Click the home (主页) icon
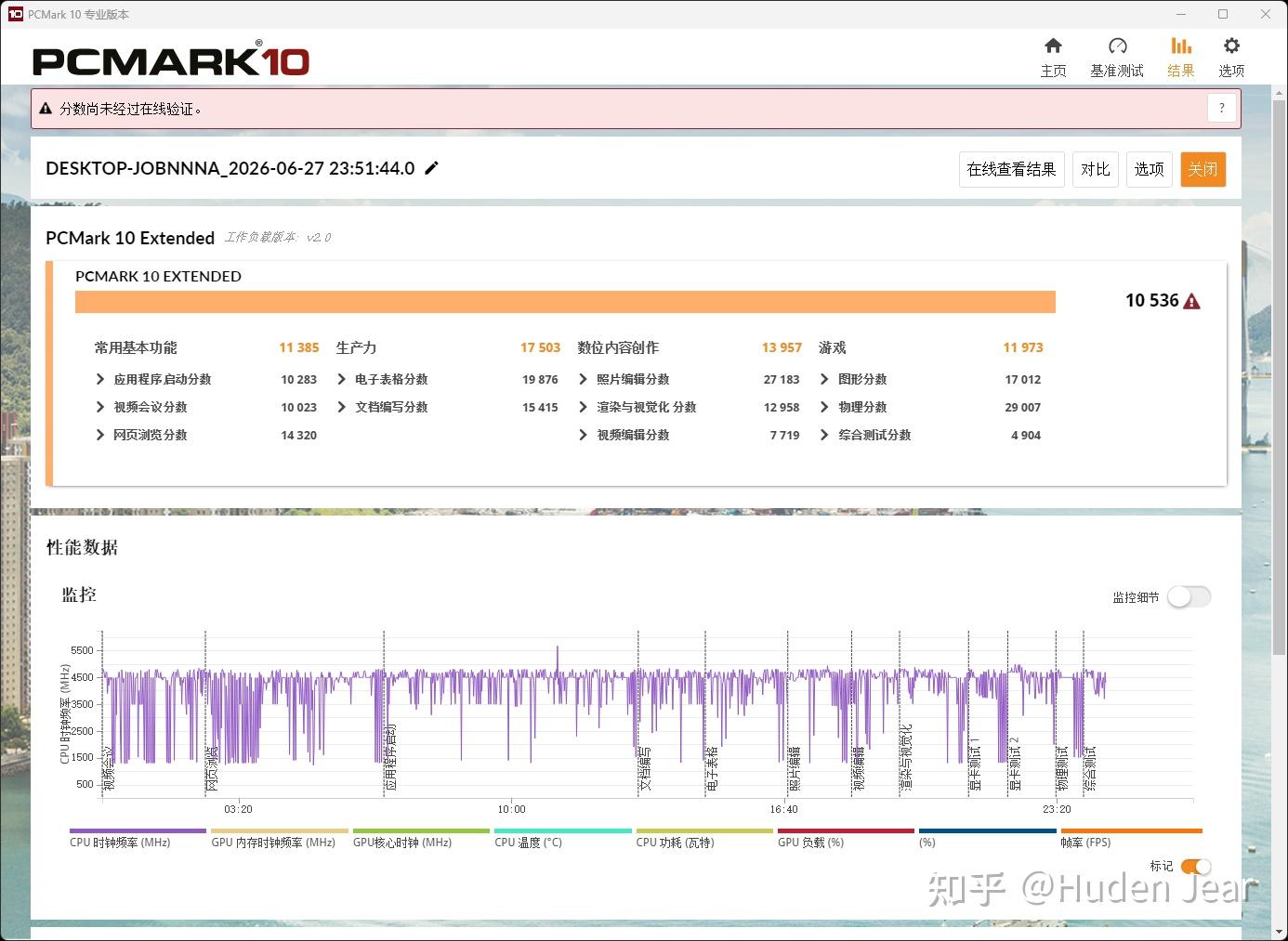The width and height of the screenshot is (1288, 941). 1053,46
